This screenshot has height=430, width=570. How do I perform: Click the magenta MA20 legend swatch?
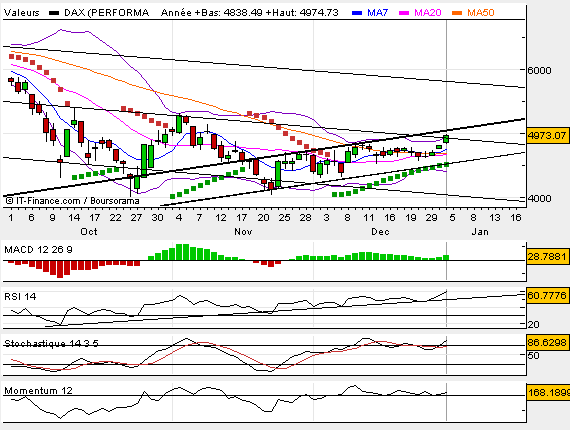[x=404, y=13]
